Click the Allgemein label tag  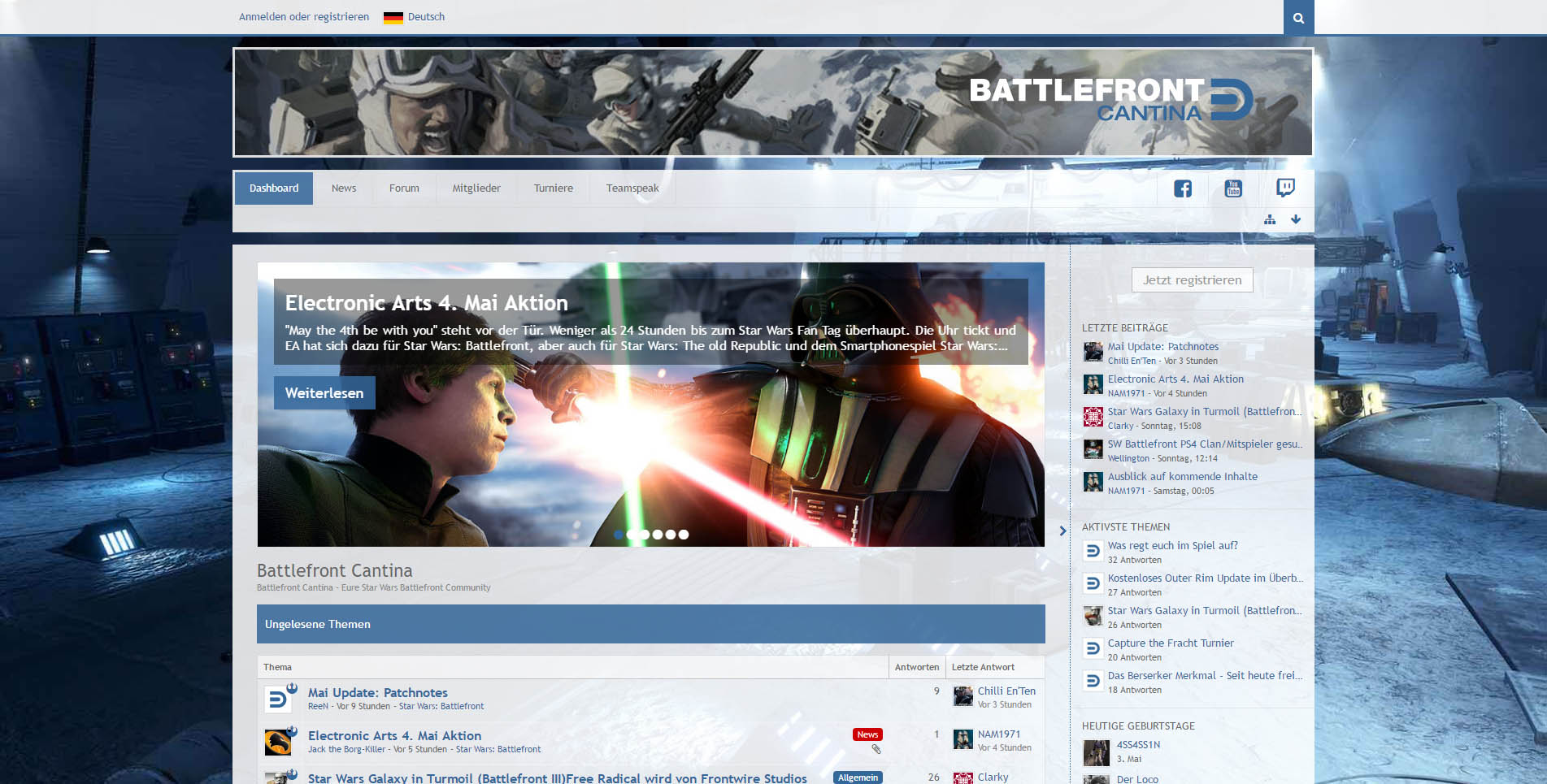(858, 778)
